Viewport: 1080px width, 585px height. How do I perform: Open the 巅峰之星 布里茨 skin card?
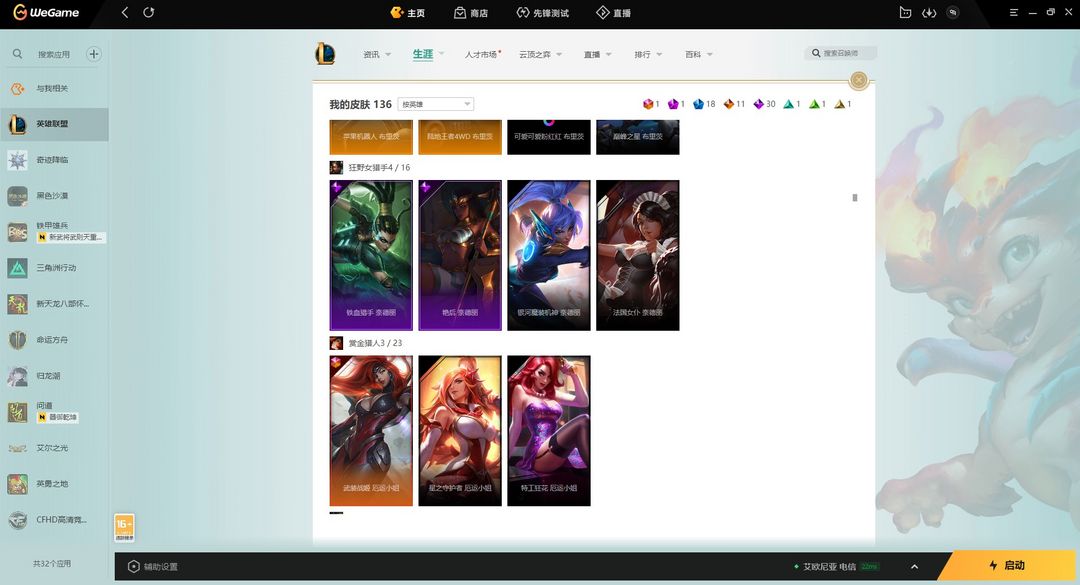pyautogui.click(x=638, y=137)
